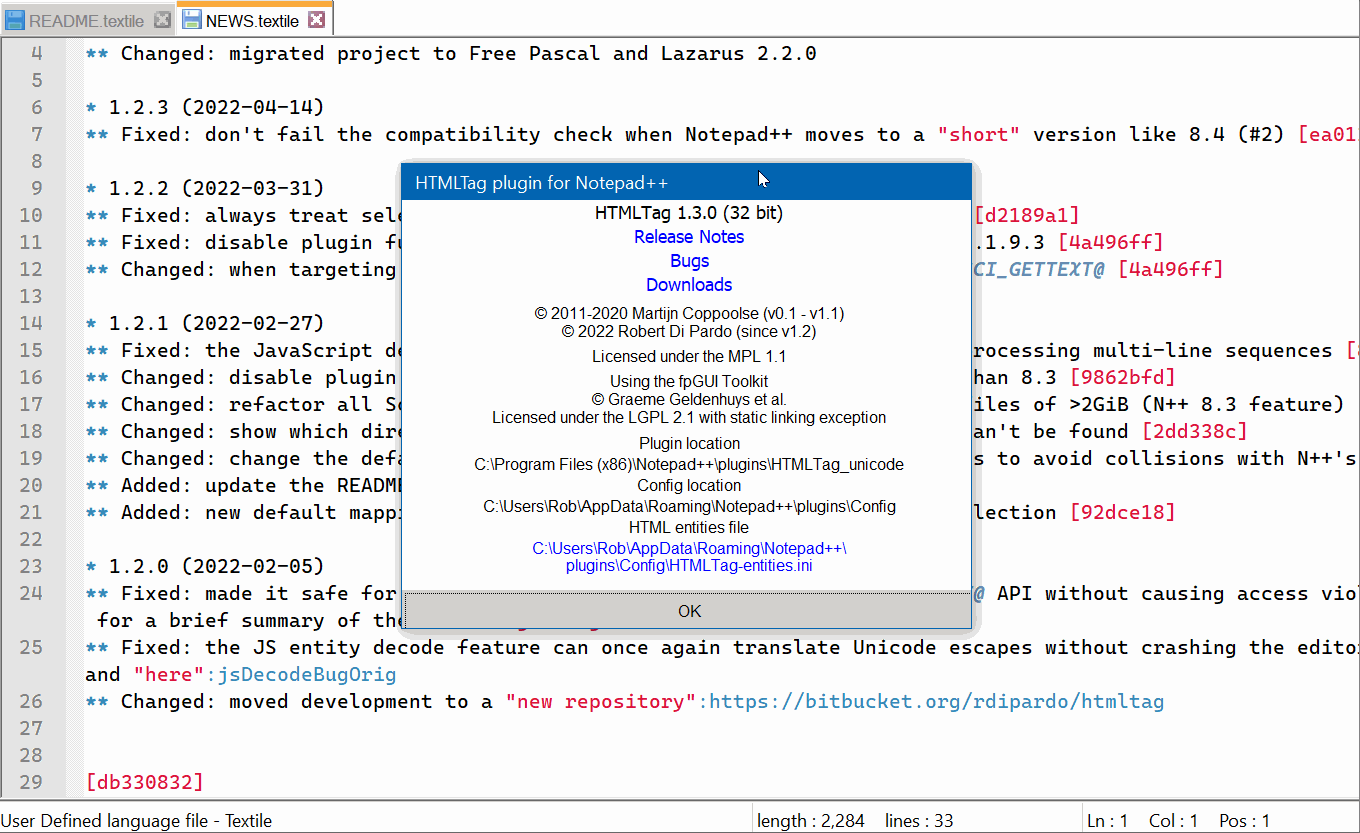Click the Pos : 1 status entry

(x=1245, y=821)
